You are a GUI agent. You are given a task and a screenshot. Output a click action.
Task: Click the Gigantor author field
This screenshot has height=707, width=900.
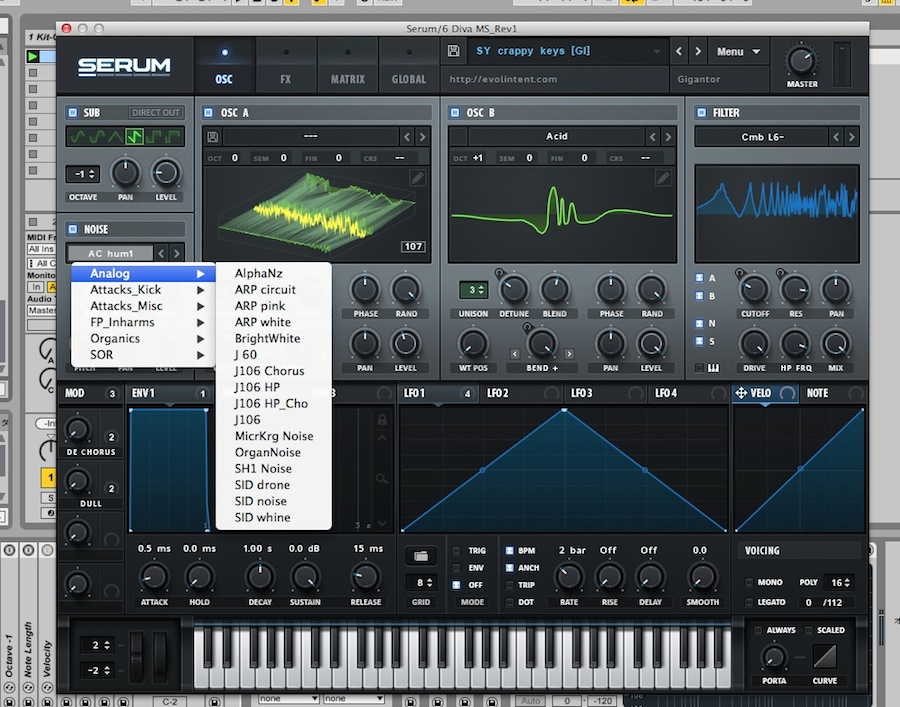point(717,79)
